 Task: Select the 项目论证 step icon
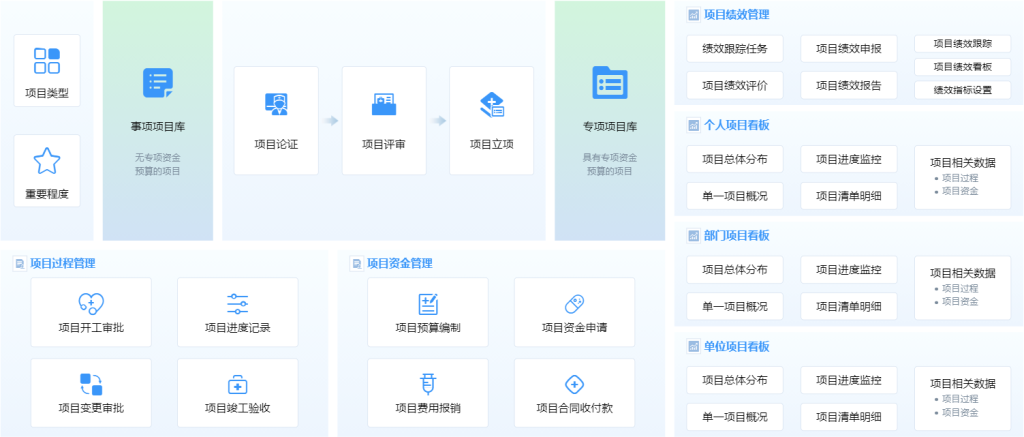click(276, 105)
